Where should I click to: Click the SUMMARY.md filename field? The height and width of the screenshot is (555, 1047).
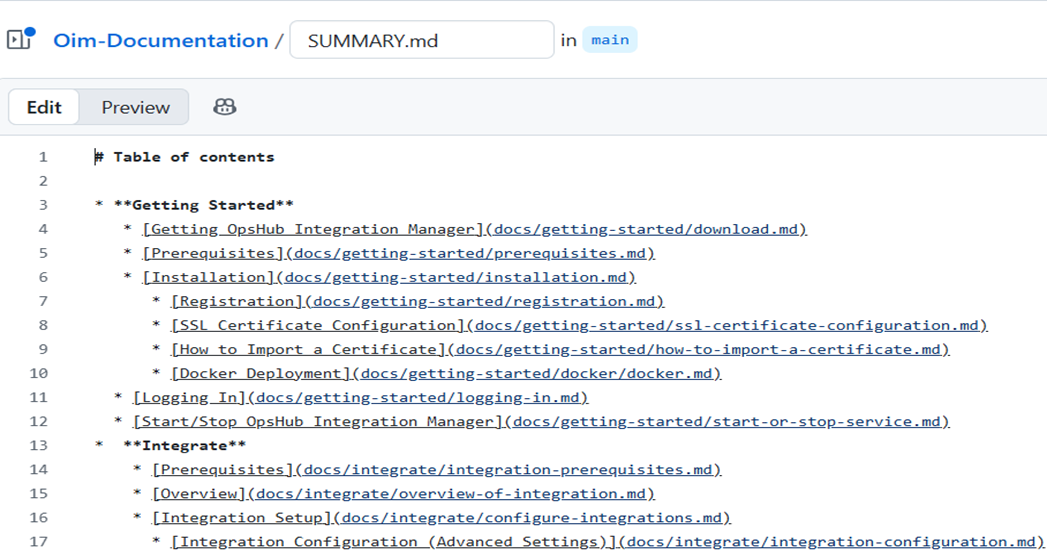point(420,41)
